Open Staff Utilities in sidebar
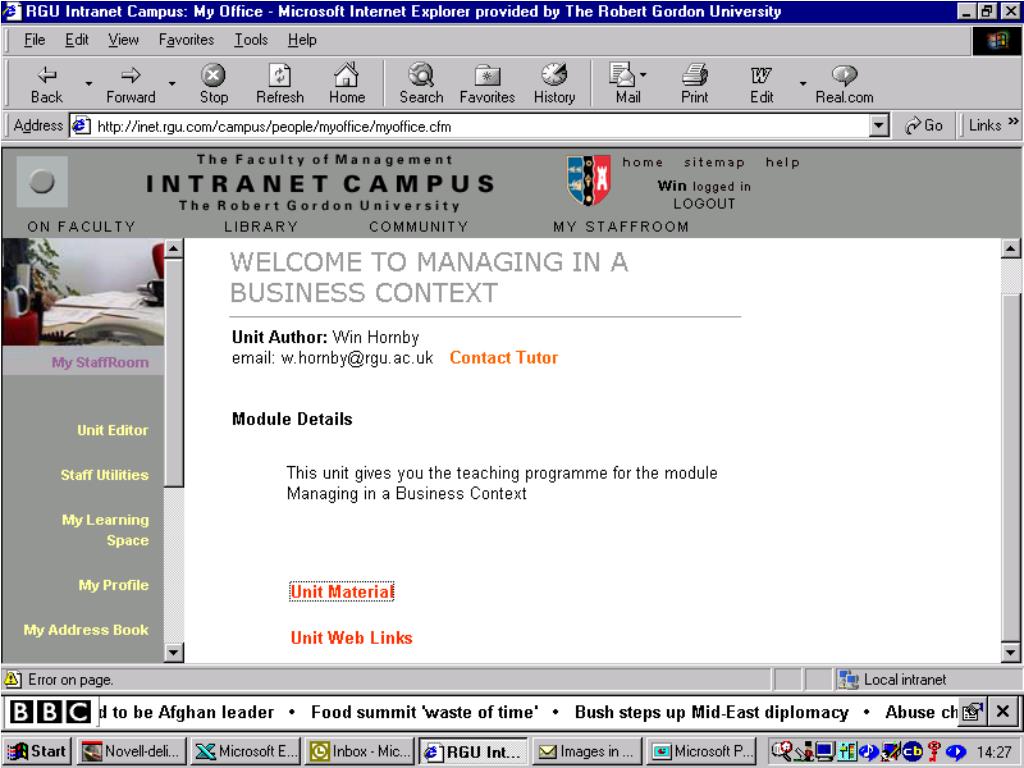Viewport: 1024px width, 768px height. pos(104,475)
